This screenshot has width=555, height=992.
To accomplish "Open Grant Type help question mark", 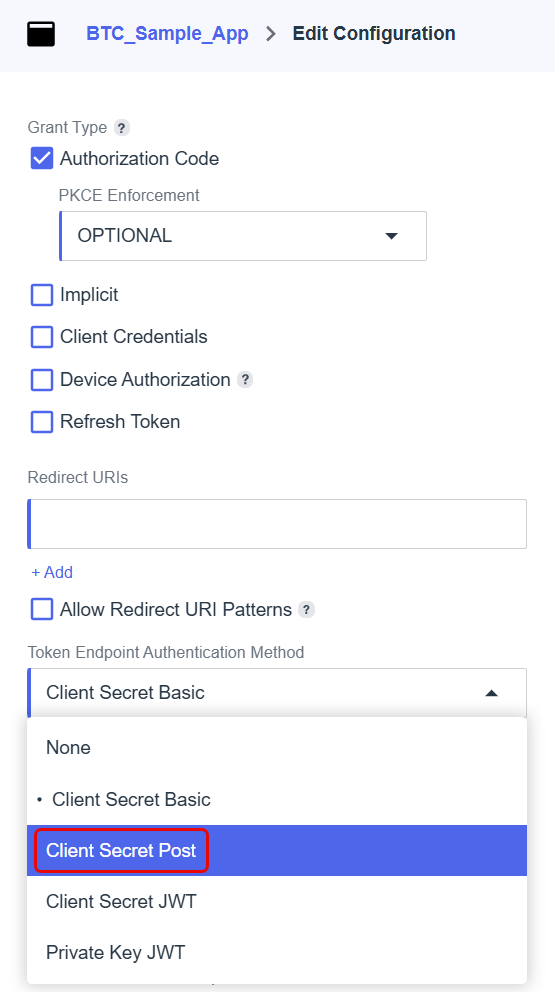I will [122, 128].
